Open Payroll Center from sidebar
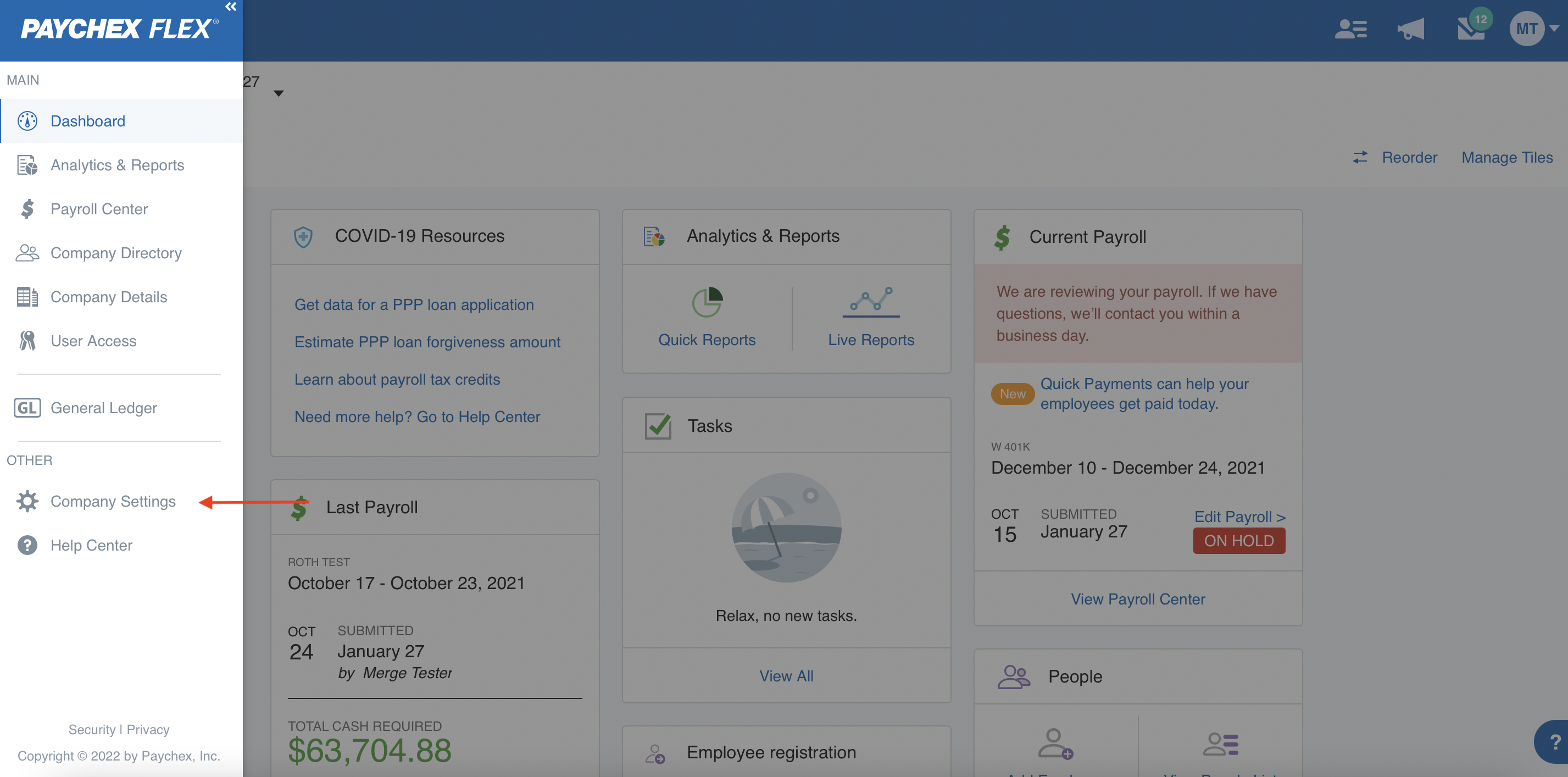Image resolution: width=1568 pixels, height=777 pixels. (98, 209)
